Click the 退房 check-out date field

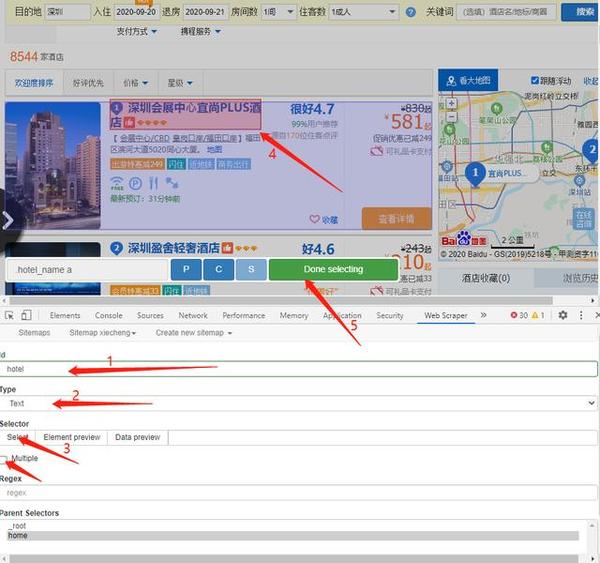click(205, 12)
